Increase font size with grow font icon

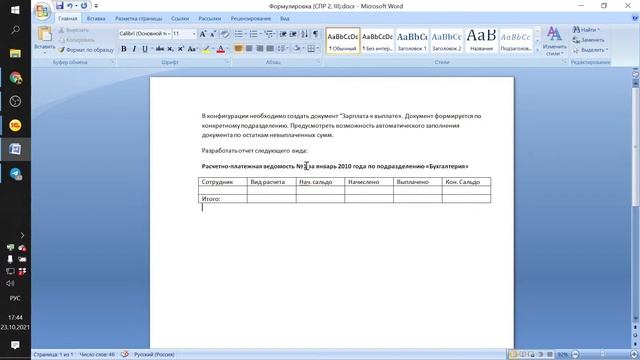202,34
